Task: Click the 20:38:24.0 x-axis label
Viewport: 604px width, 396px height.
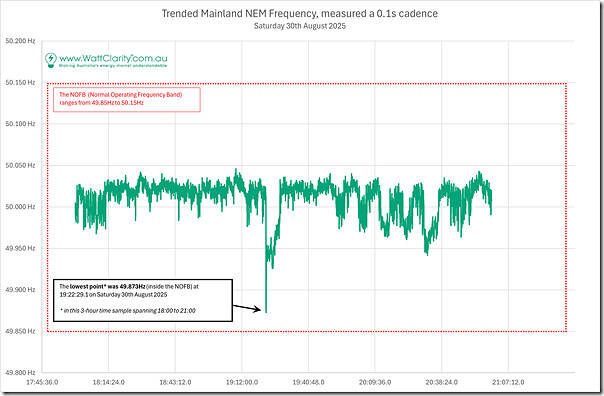Action: (442, 382)
